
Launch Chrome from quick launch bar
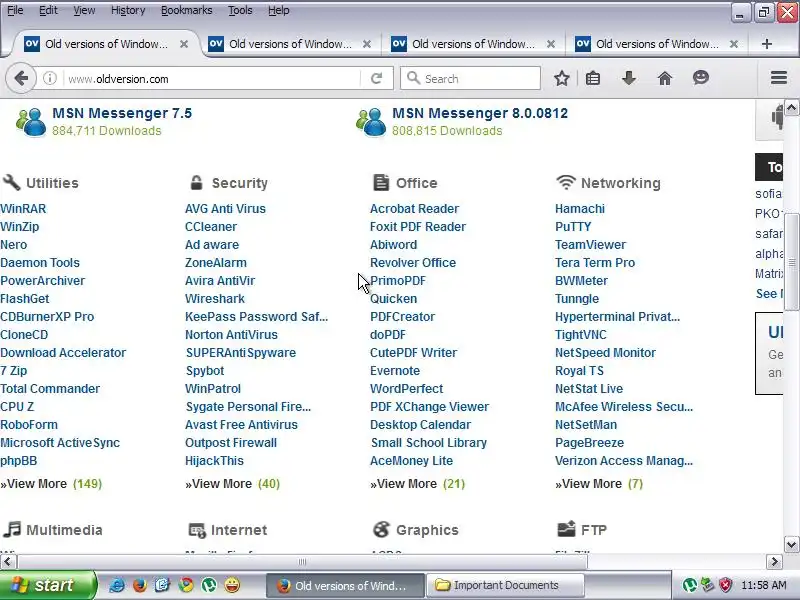[x=186, y=585]
